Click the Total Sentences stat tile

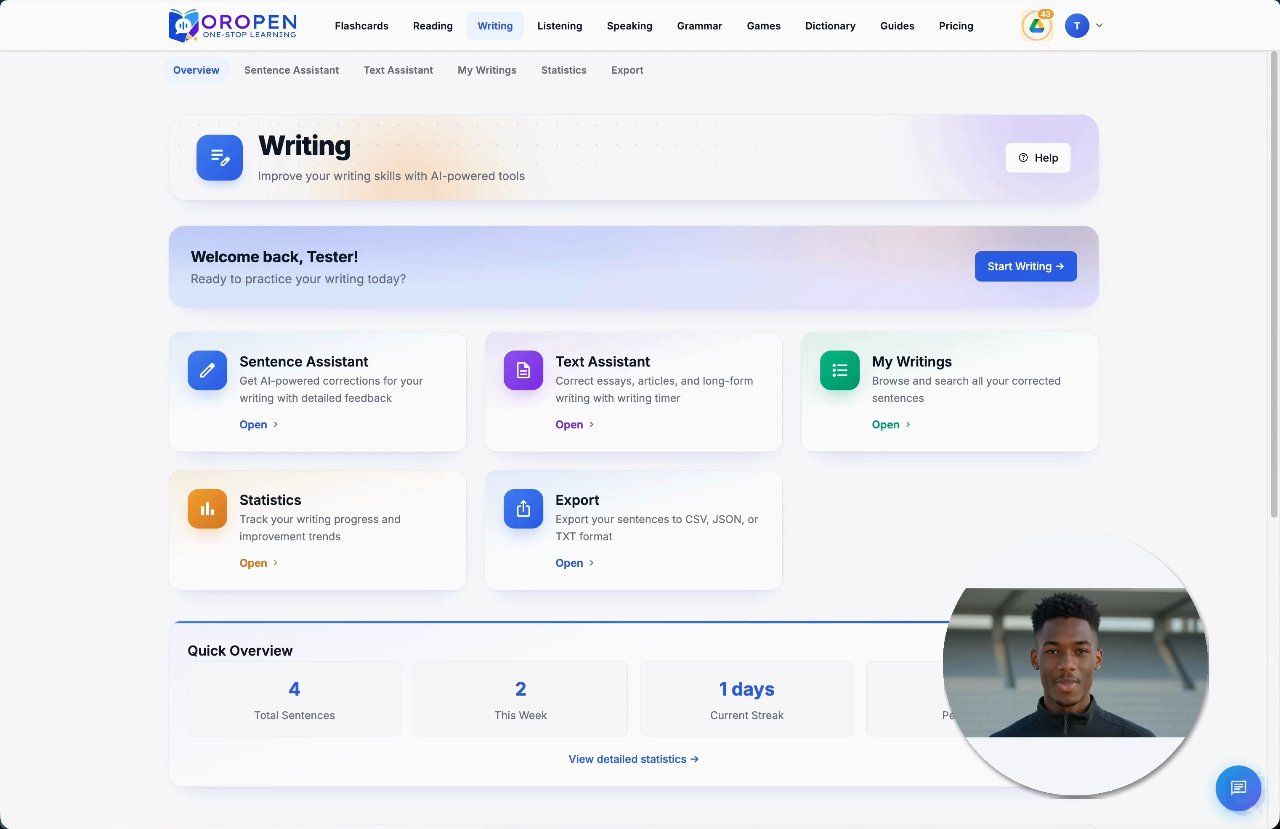[294, 699]
